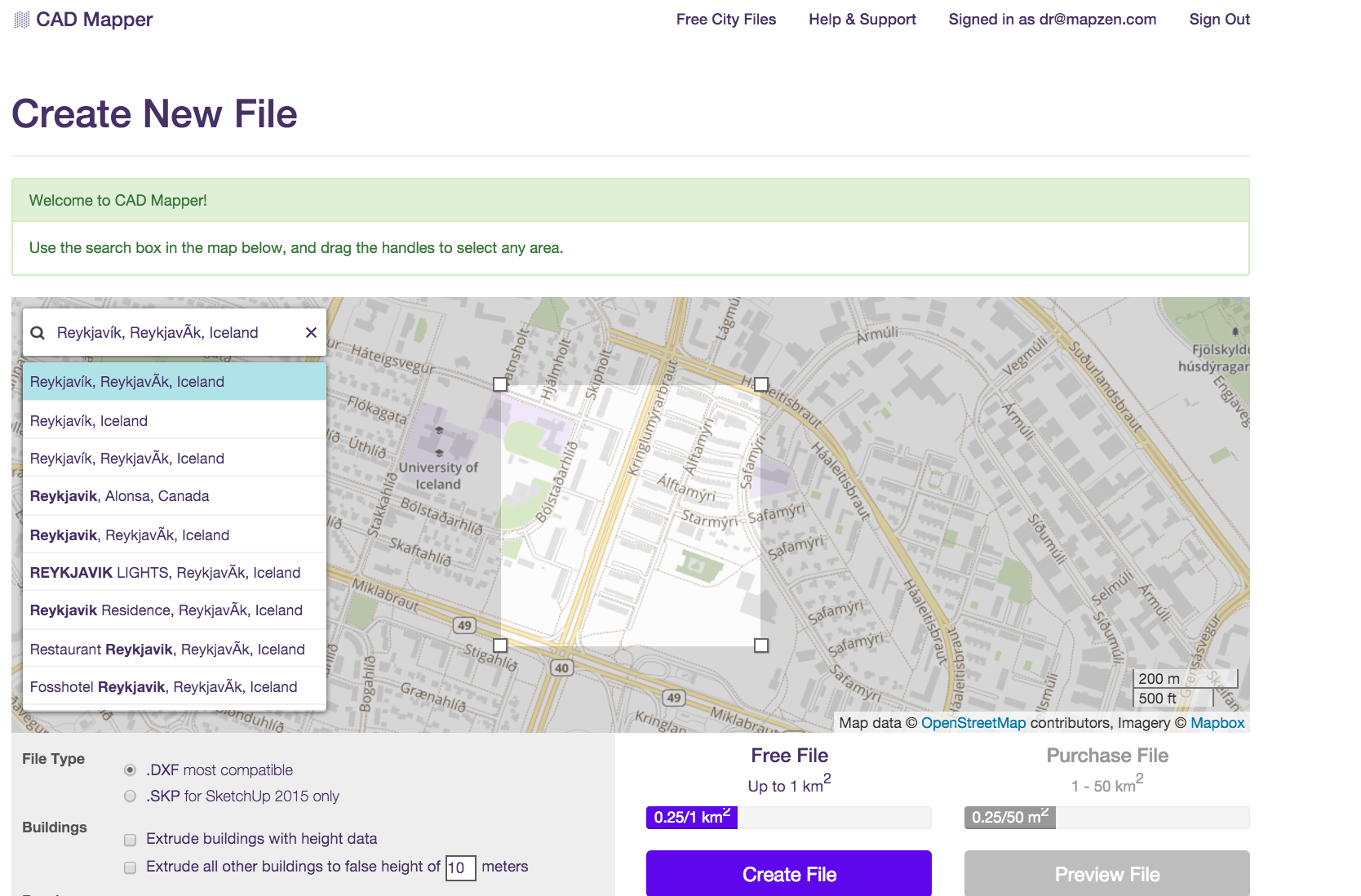Click the Free File 0.25/1 km² progress bar
Viewport: 1361px width, 896px height.
click(x=789, y=818)
